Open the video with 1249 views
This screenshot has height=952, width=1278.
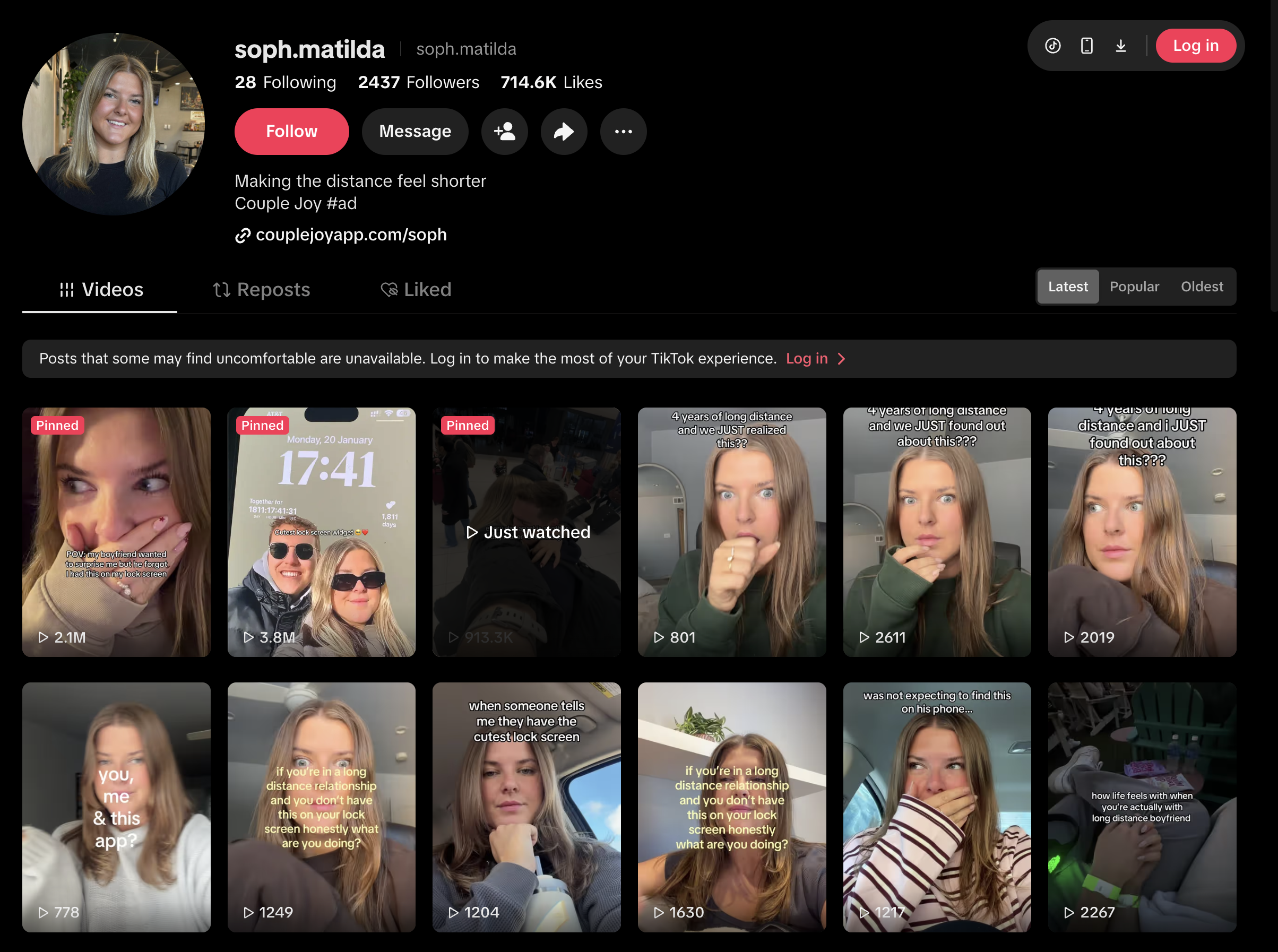(x=322, y=807)
